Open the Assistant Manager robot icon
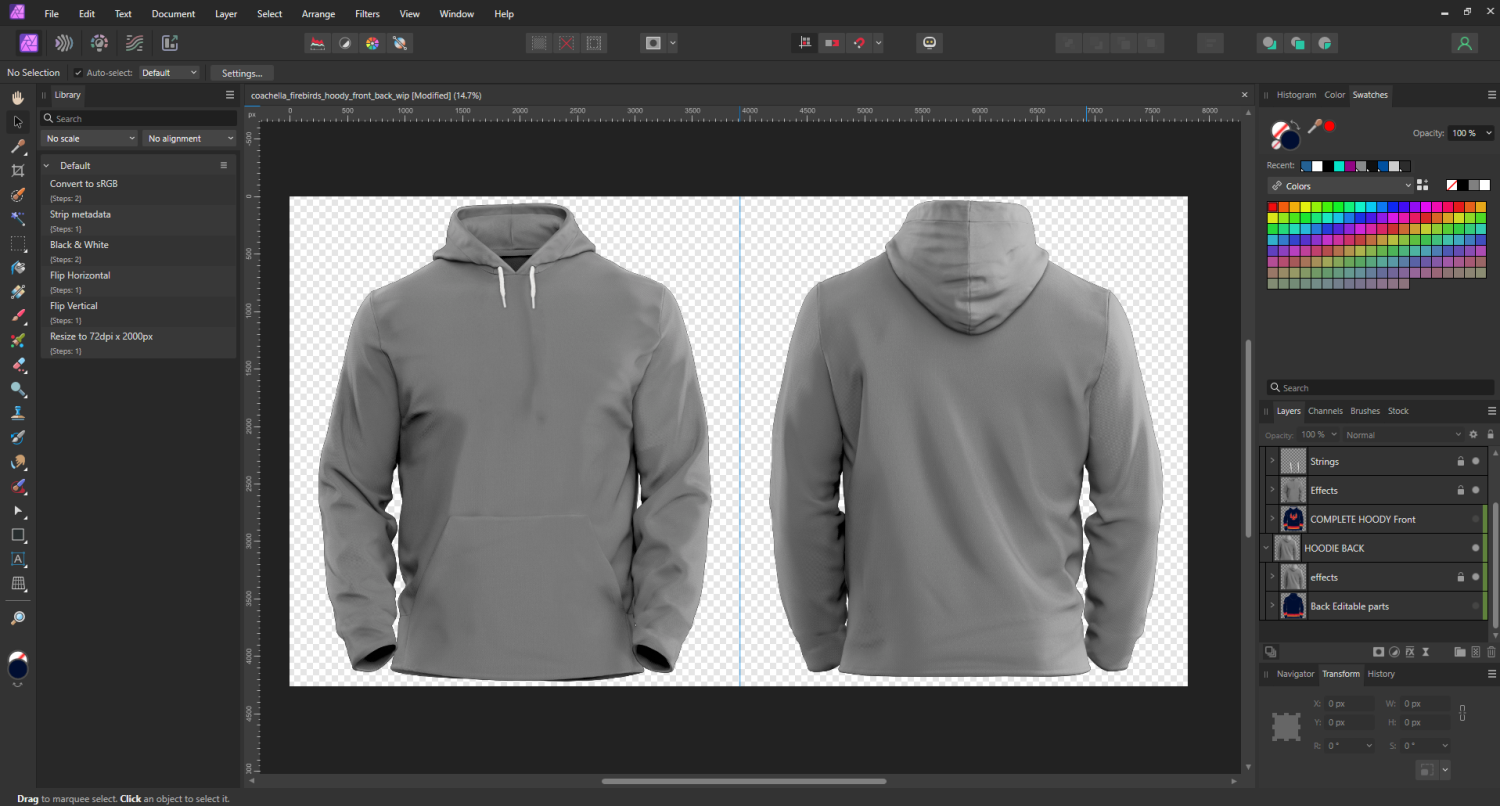The height and width of the screenshot is (806, 1500). click(x=928, y=42)
